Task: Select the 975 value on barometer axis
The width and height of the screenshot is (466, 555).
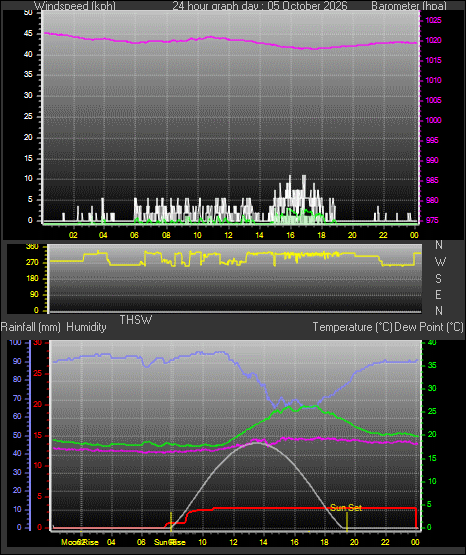Action: pyautogui.click(x=432, y=221)
